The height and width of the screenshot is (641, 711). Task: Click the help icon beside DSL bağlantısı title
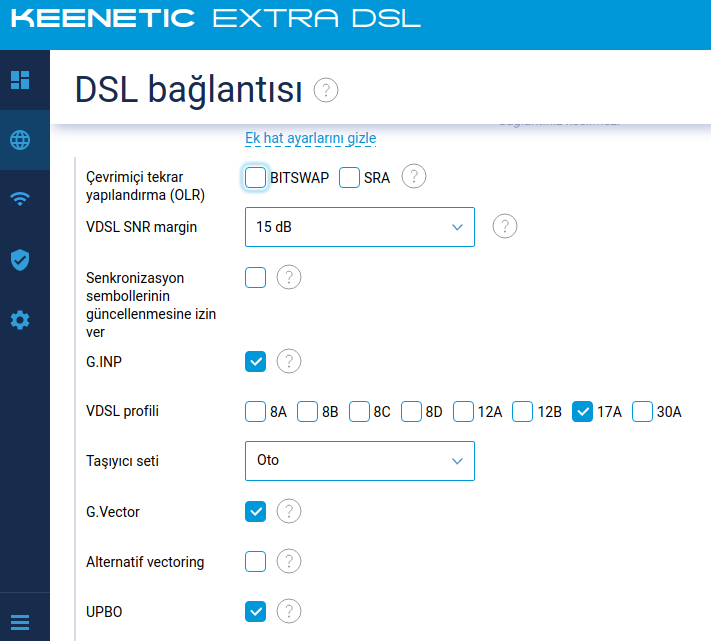click(x=326, y=90)
